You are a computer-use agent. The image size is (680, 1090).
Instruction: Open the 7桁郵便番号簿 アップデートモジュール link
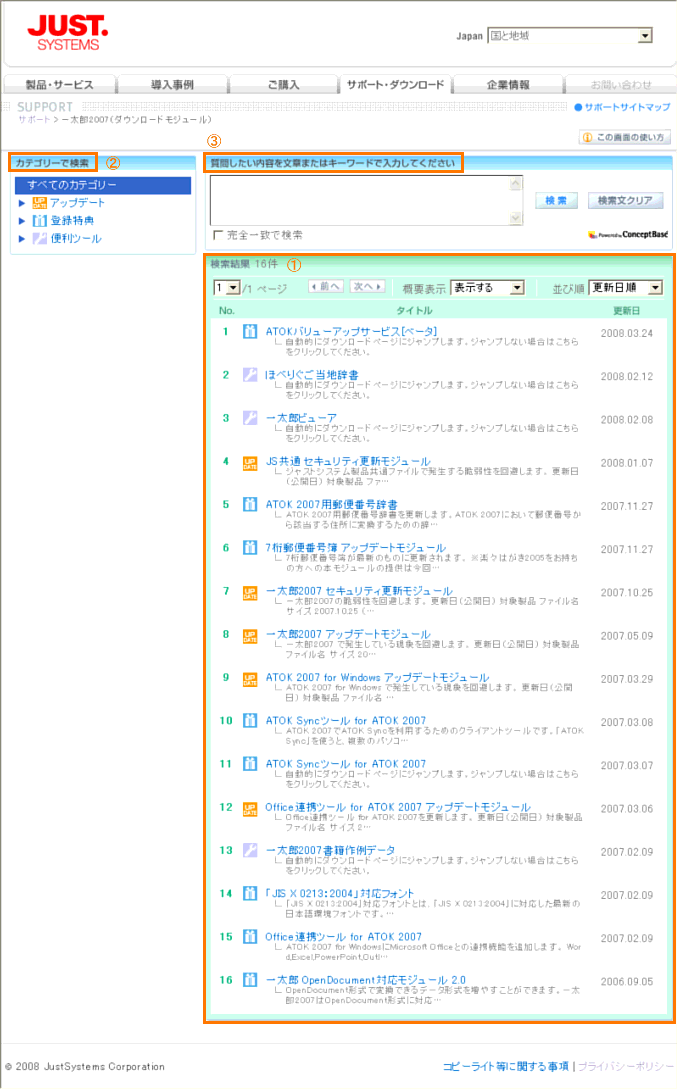point(355,548)
